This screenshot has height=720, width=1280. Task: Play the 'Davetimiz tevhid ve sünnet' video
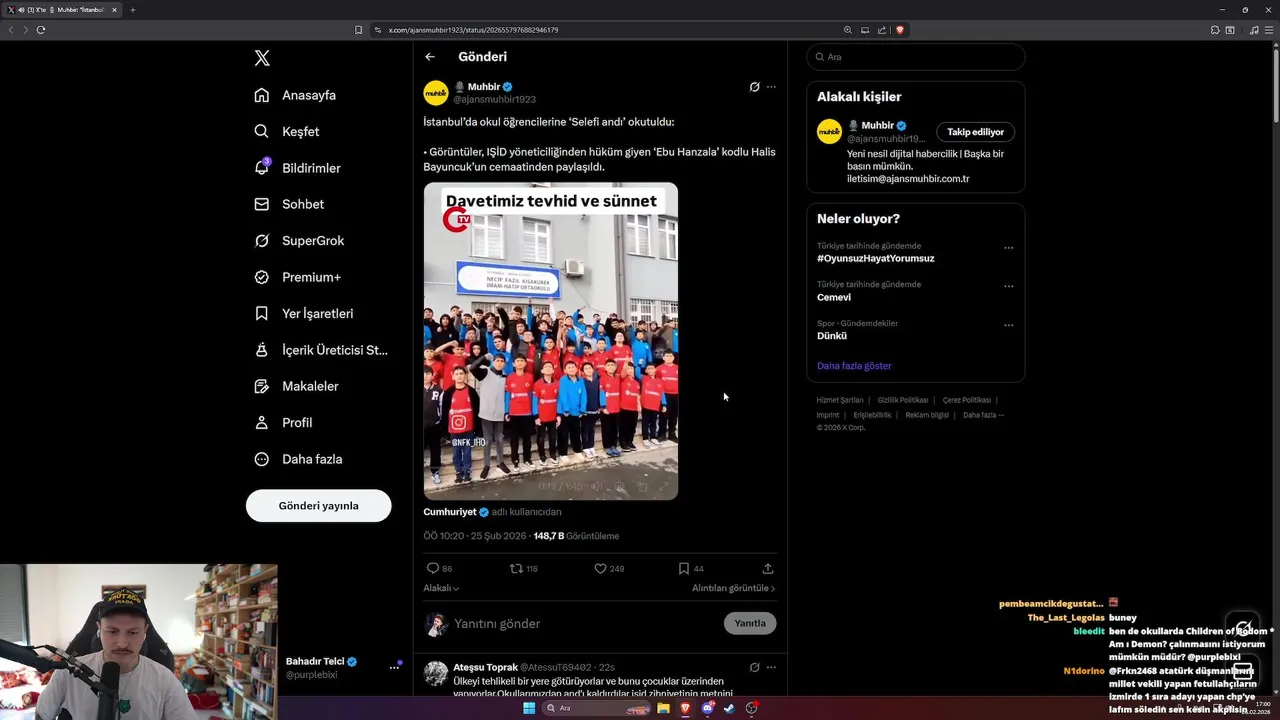point(551,341)
